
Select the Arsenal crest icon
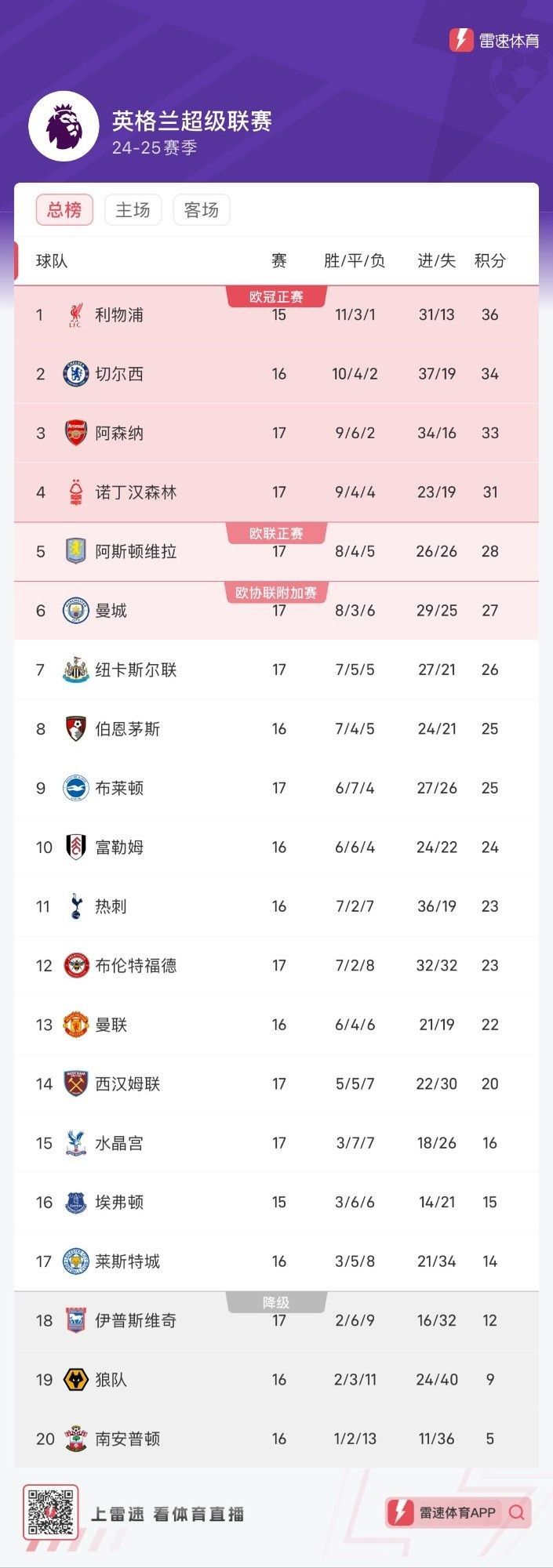pyautogui.click(x=75, y=433)
